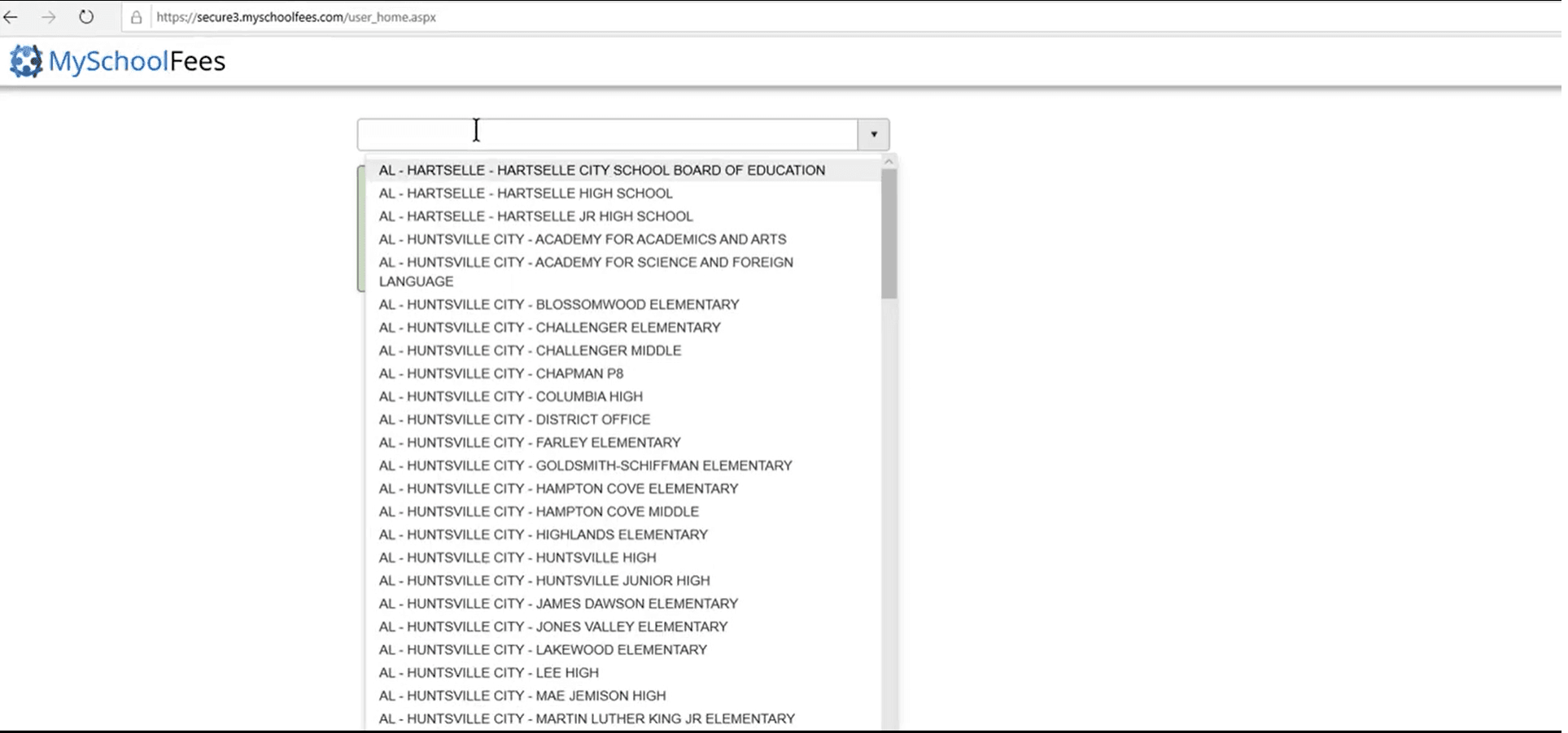Select Blossomwood Elementary
1568x733 pixels.
click(x=623, y=303)
